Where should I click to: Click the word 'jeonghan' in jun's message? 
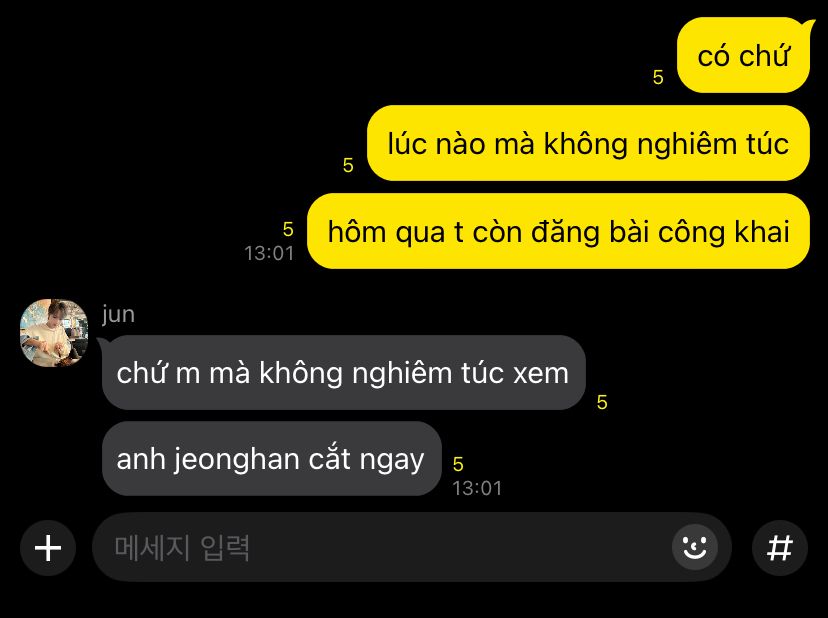[x=238, y=460]
